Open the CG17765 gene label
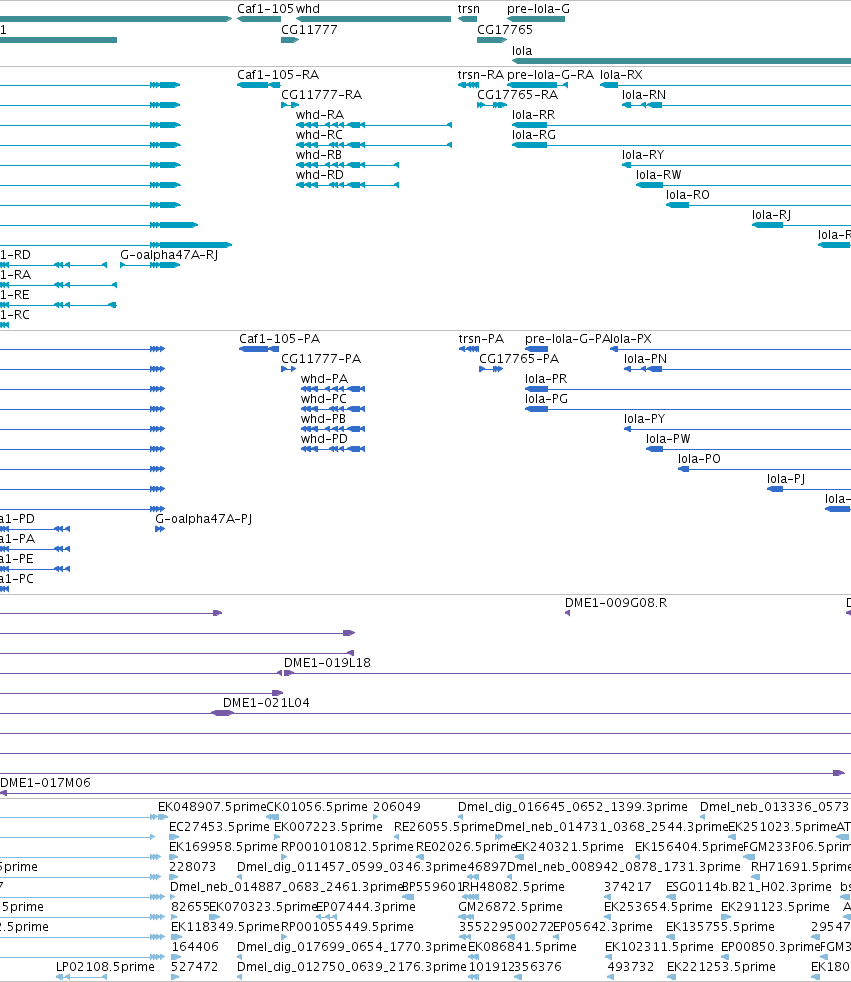Screen dimensions: 851x982 (505, 29)
